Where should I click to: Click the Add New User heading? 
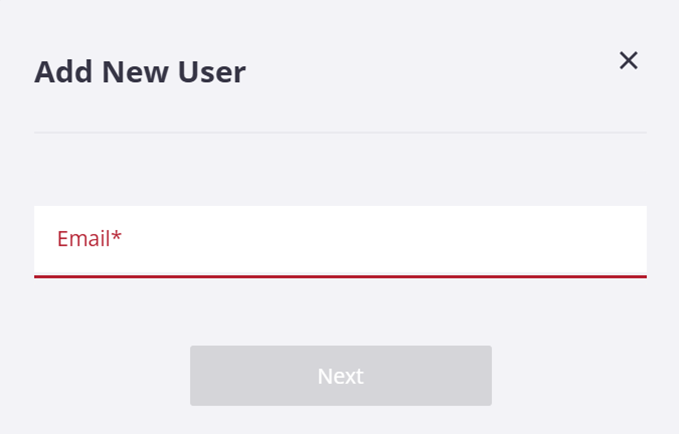140,72
